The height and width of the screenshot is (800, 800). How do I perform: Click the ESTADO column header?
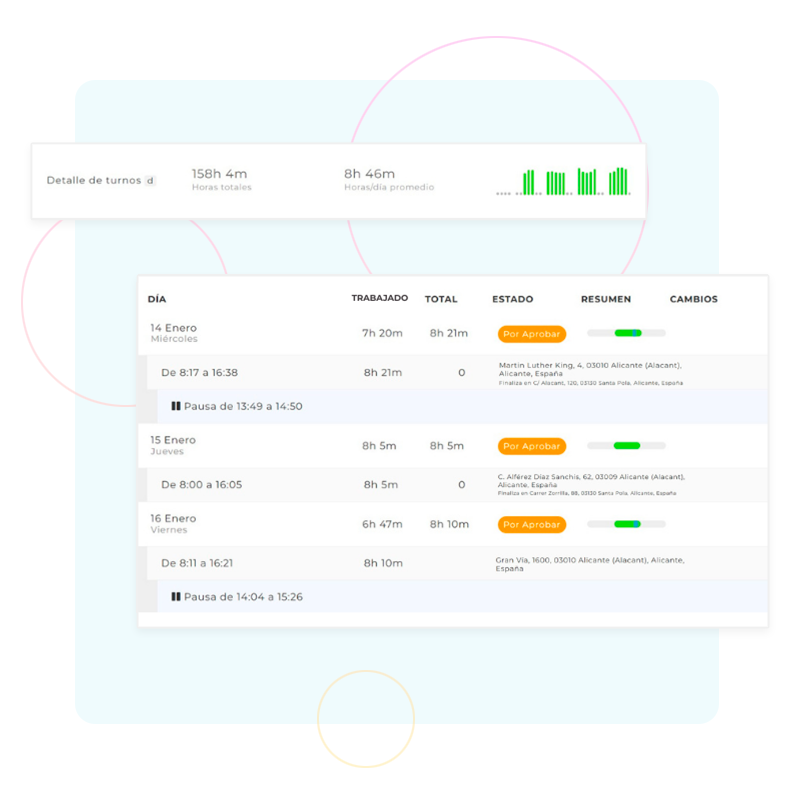[x=512, y=299]
